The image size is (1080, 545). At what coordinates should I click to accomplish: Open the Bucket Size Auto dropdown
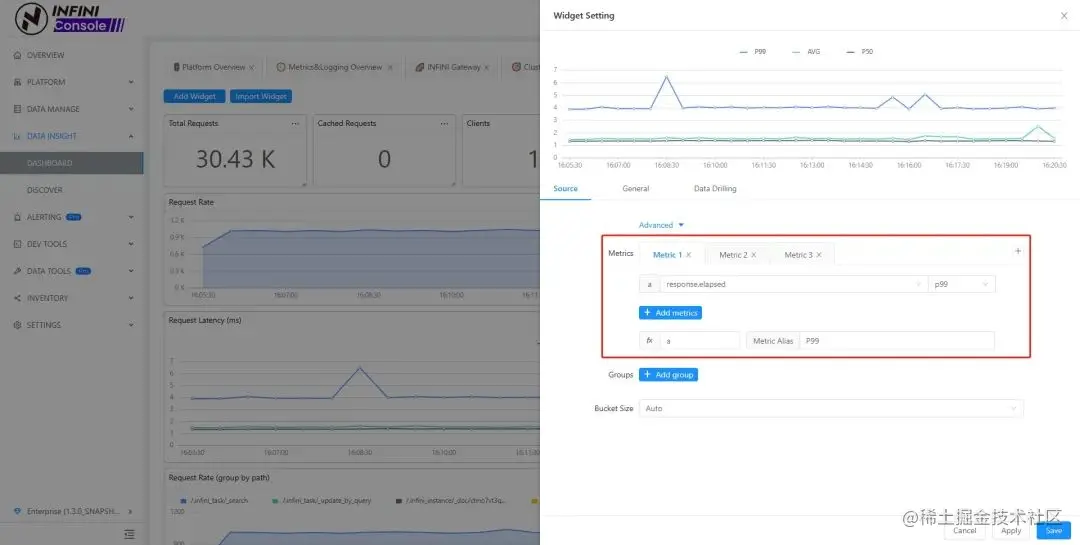tap(831, 409)
